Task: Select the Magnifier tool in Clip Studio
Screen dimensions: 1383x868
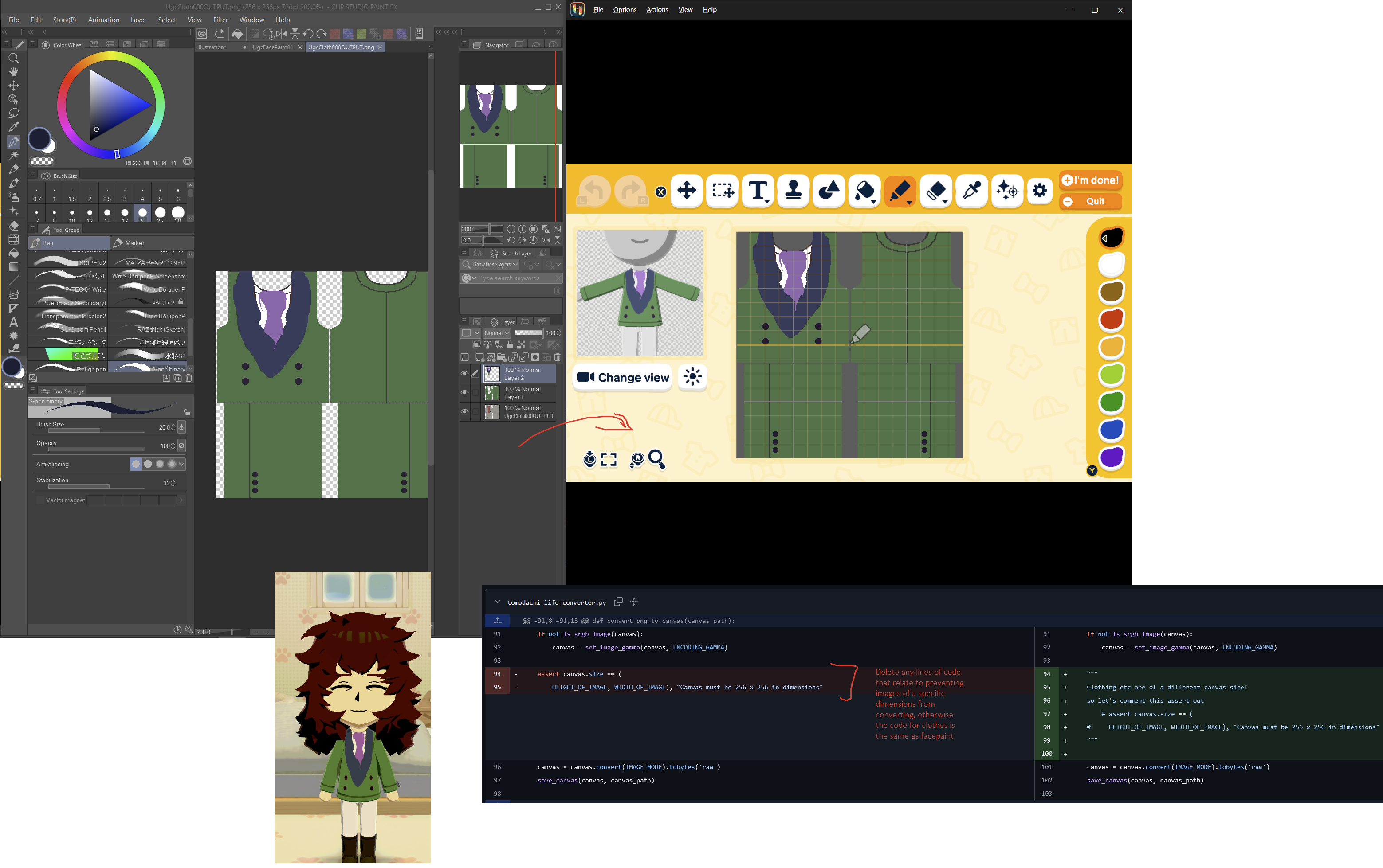Action: 14,58
